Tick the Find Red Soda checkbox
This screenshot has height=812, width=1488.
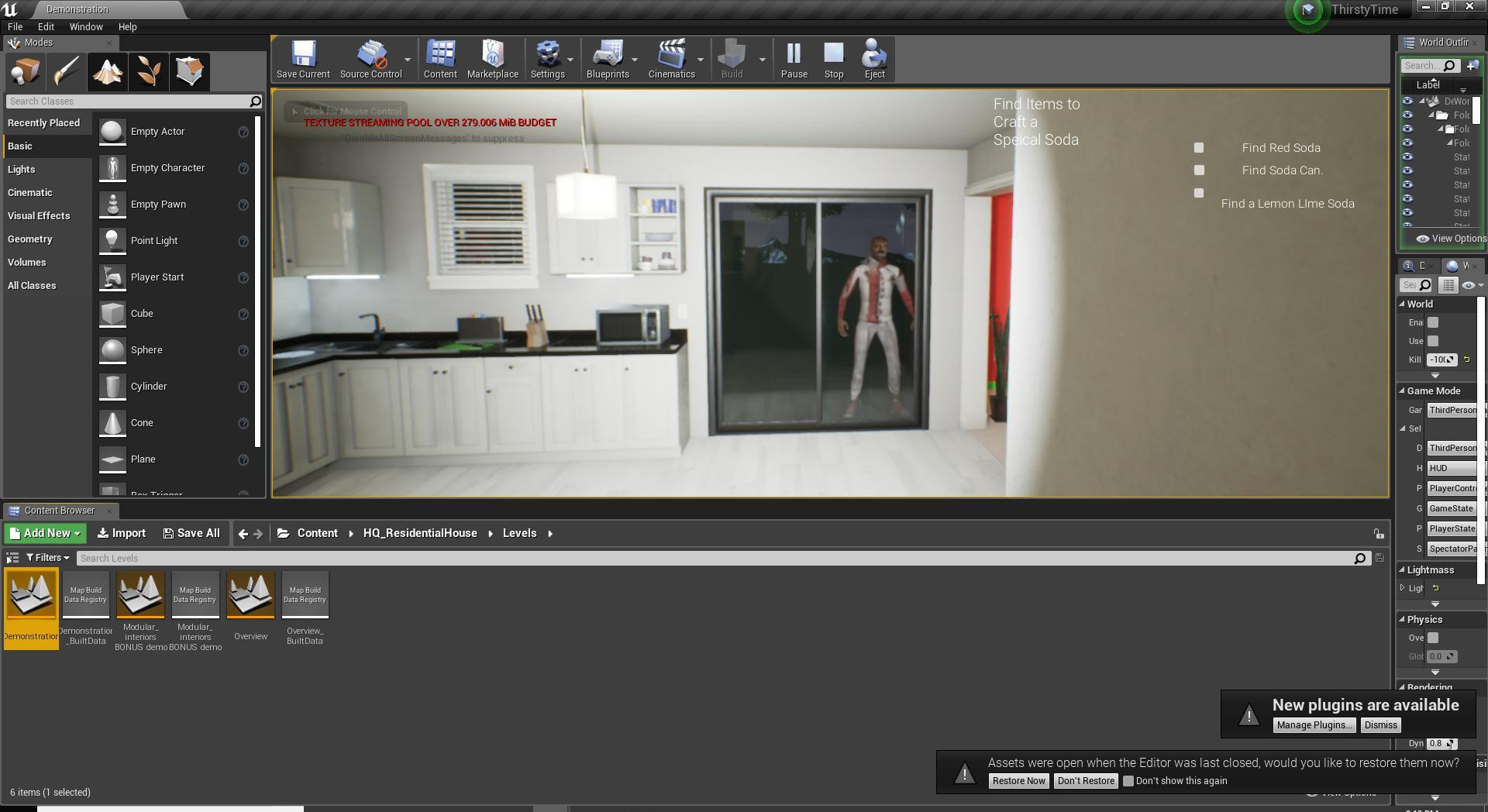[x=1199, y=148]
